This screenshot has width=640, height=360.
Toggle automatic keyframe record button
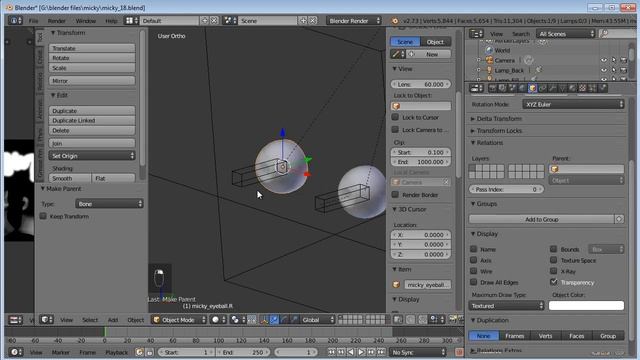pyautogui.click(x=459, y=352)
